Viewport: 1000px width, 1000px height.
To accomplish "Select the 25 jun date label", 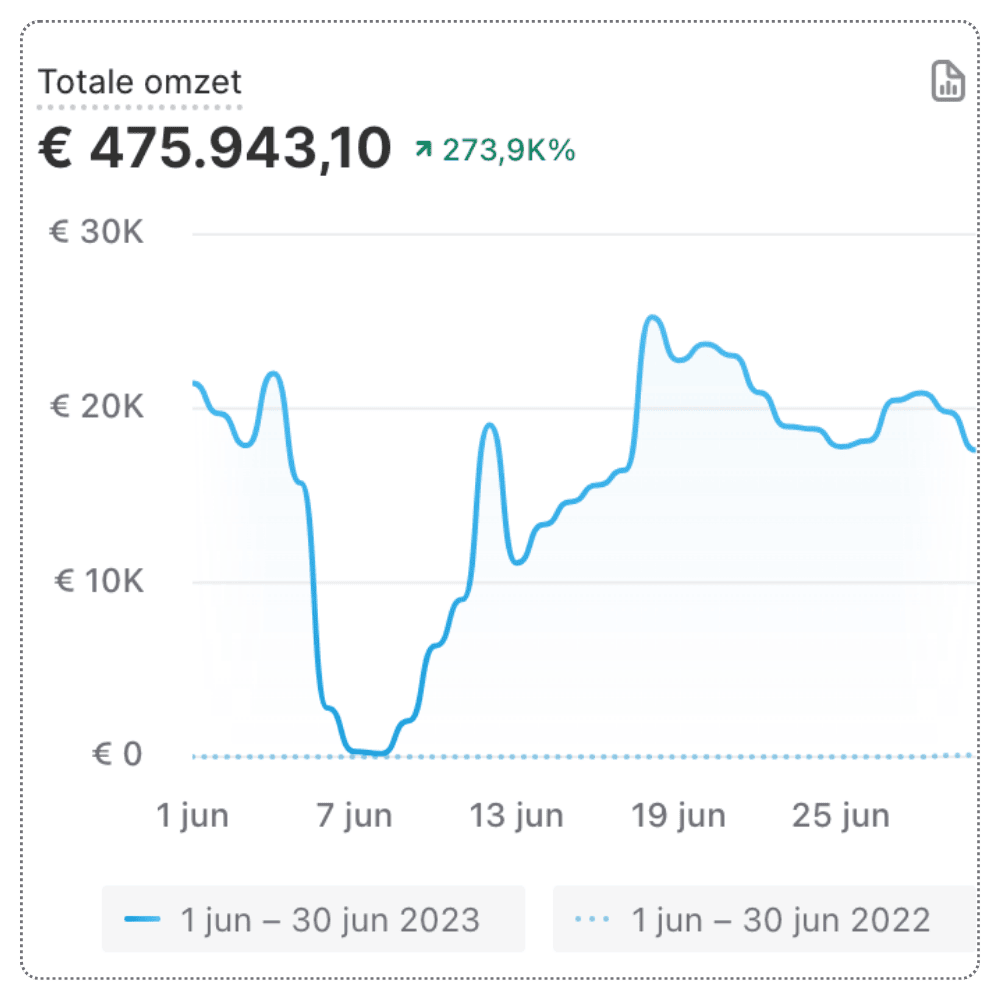I will (841, 815).
